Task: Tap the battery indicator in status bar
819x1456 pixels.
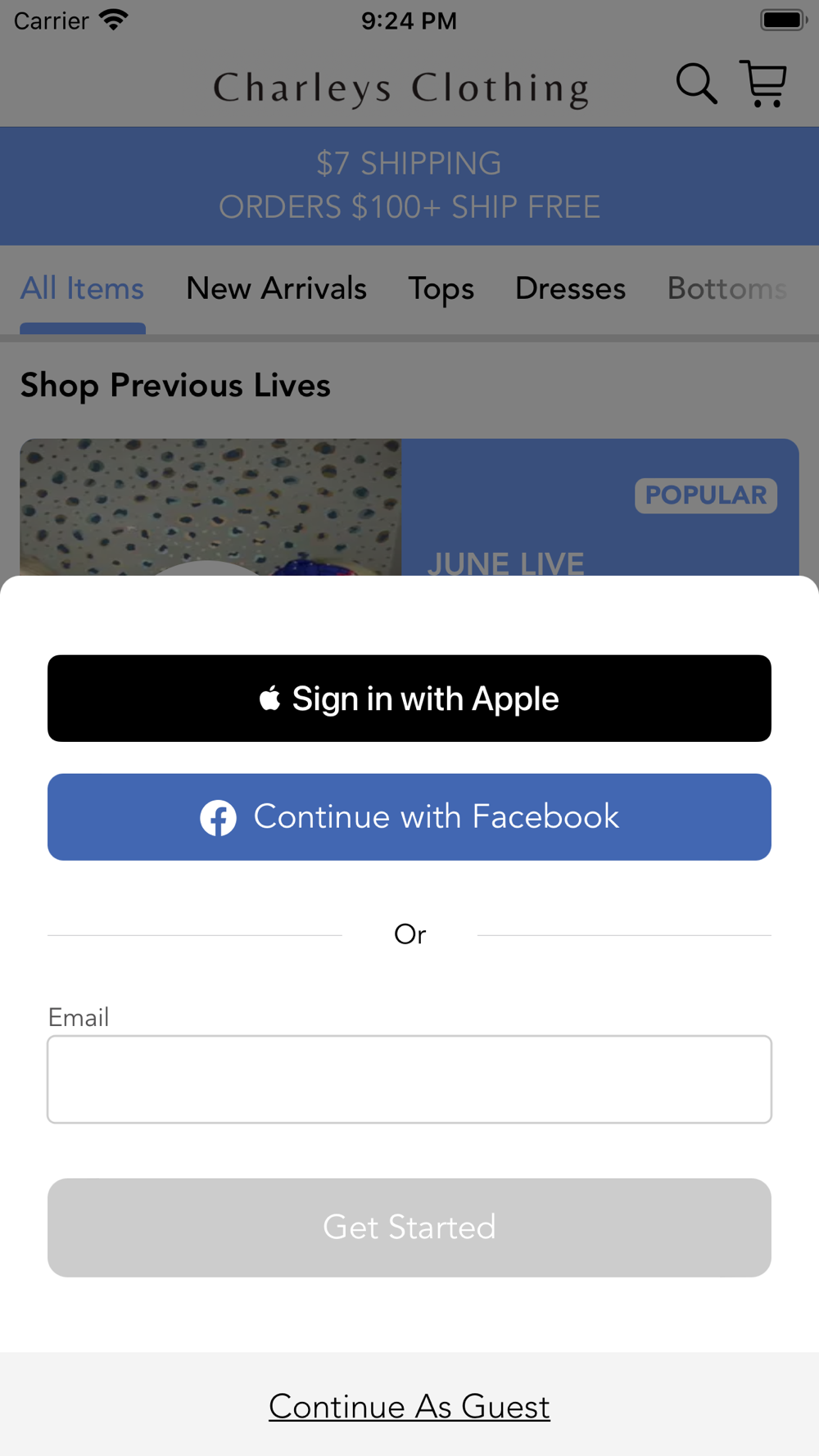Action: [784, 20]
